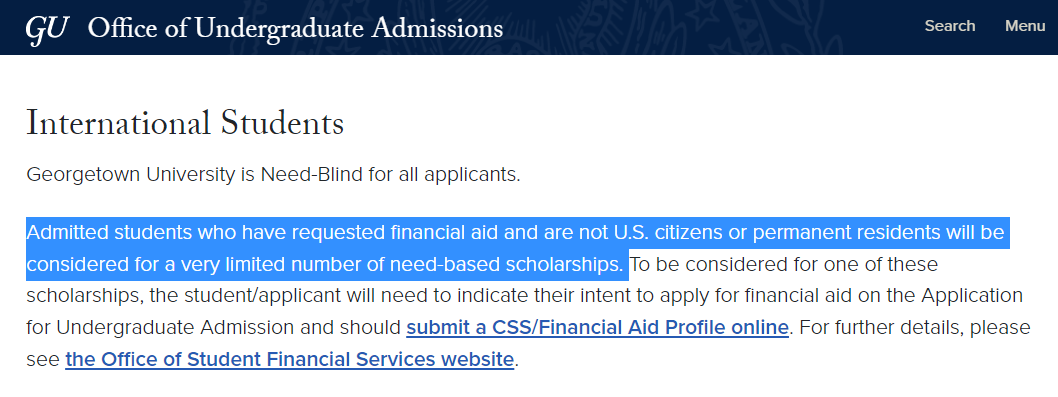Click the text For further details, please
1058x397 pixels.
tap(915, 327)
